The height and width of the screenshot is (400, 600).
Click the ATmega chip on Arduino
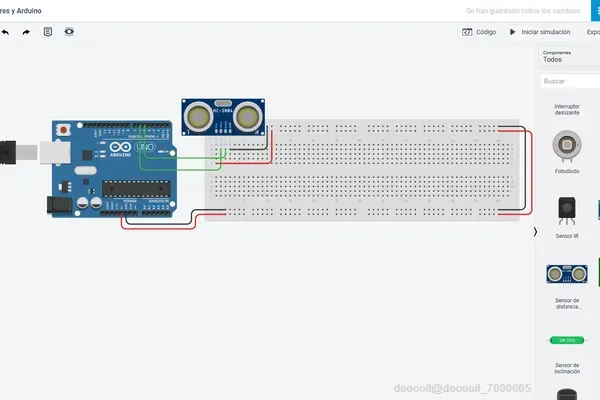(136, 189)
